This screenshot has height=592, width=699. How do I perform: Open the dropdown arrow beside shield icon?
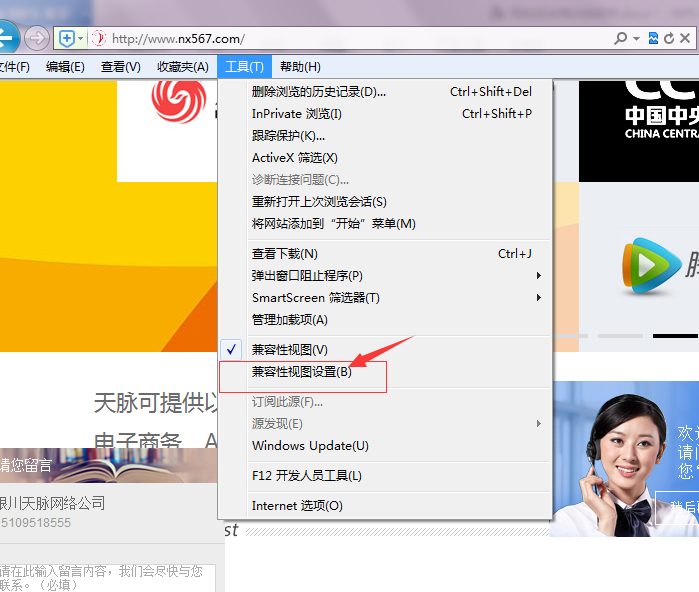click(80, 39)
